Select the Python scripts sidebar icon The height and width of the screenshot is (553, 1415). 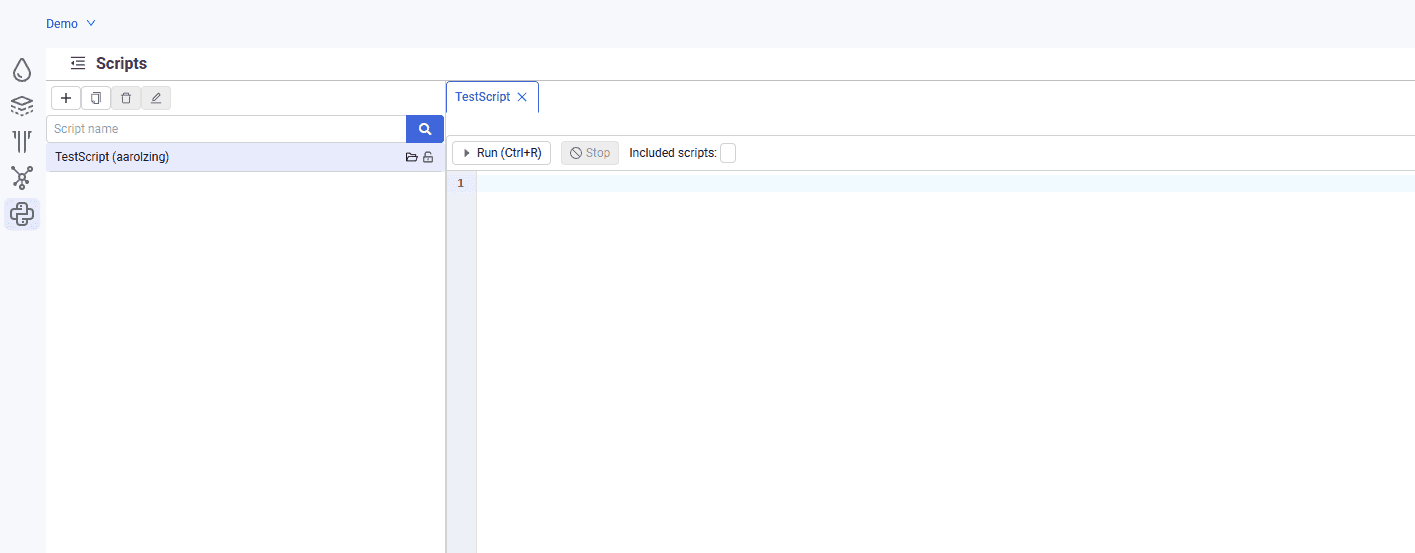[x=22, y=214]
